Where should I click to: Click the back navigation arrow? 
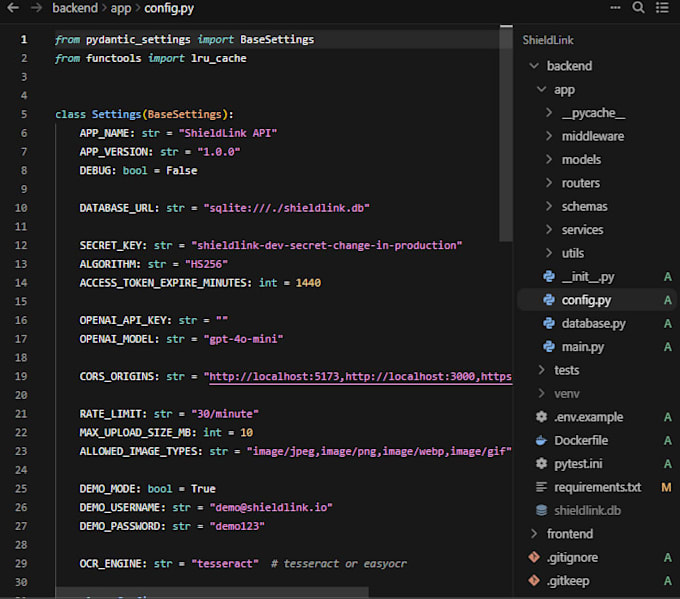(x=13, y=8)
